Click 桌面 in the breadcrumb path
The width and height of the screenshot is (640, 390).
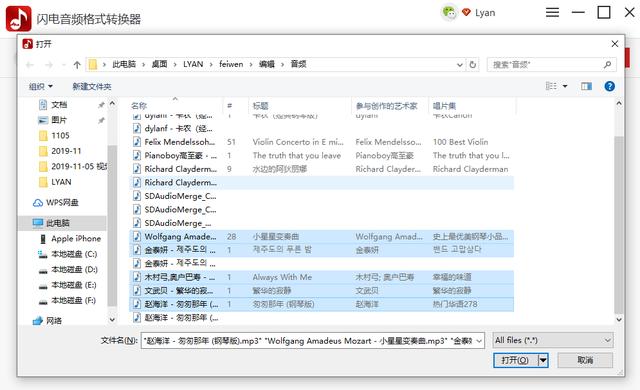coord(159,64)
